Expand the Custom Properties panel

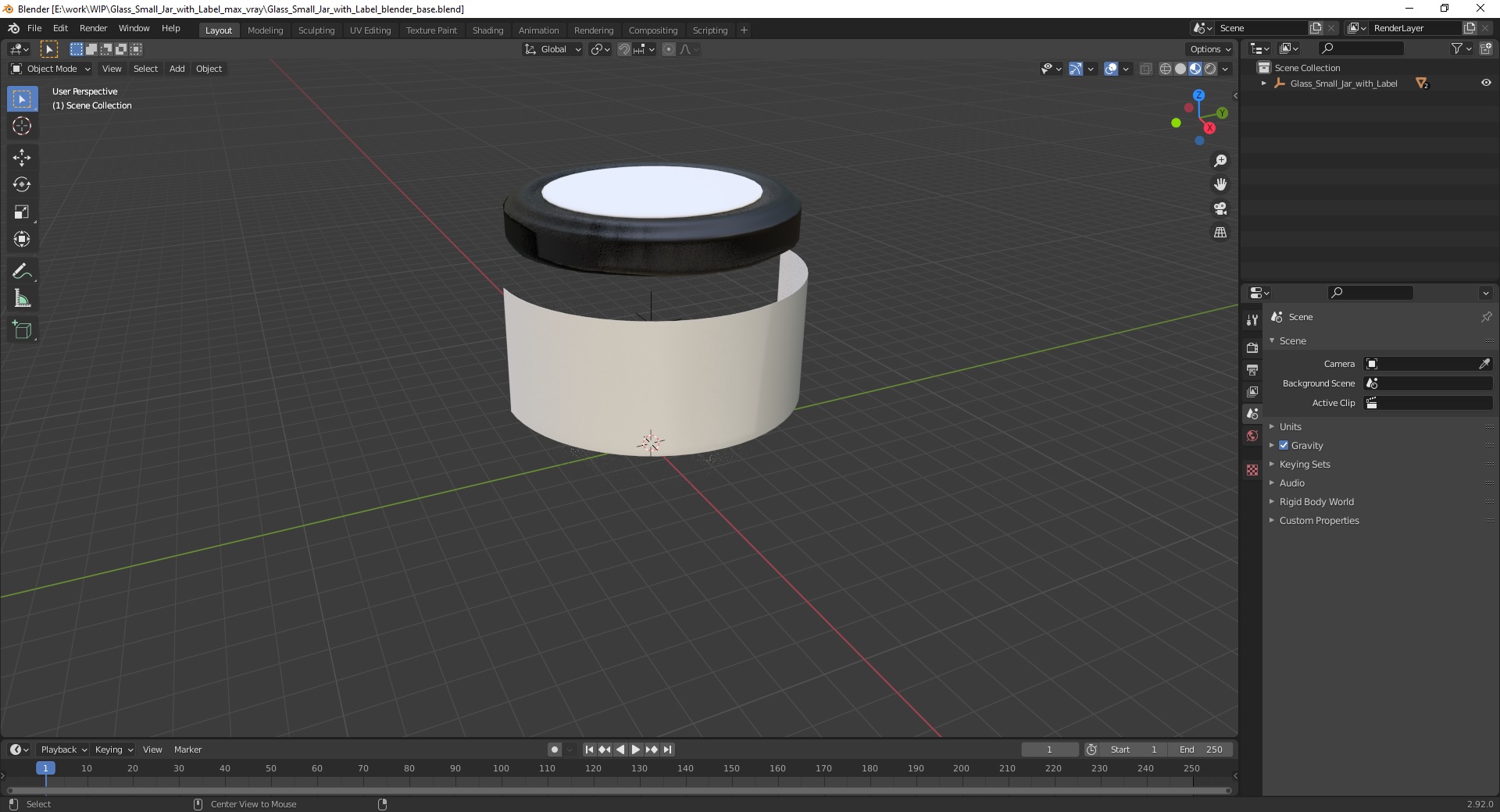click(x=1319, y=520)
